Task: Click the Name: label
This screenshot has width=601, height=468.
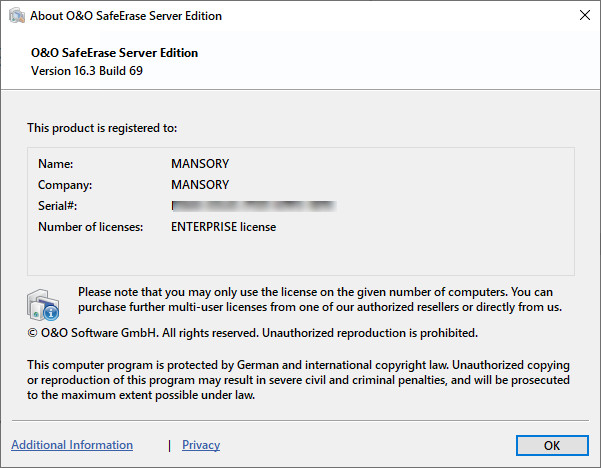Action: click(56, 163)
